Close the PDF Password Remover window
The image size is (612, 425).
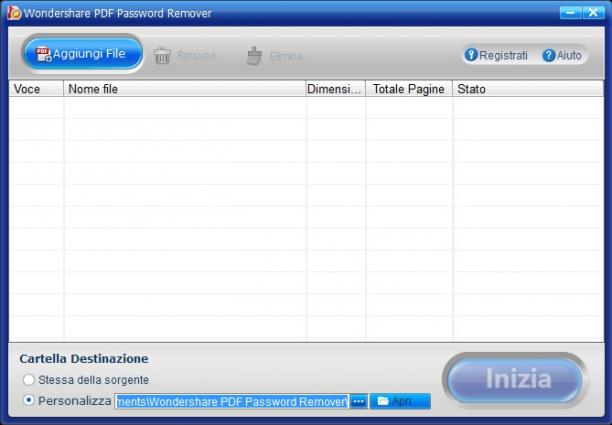[x=593, y=12]
